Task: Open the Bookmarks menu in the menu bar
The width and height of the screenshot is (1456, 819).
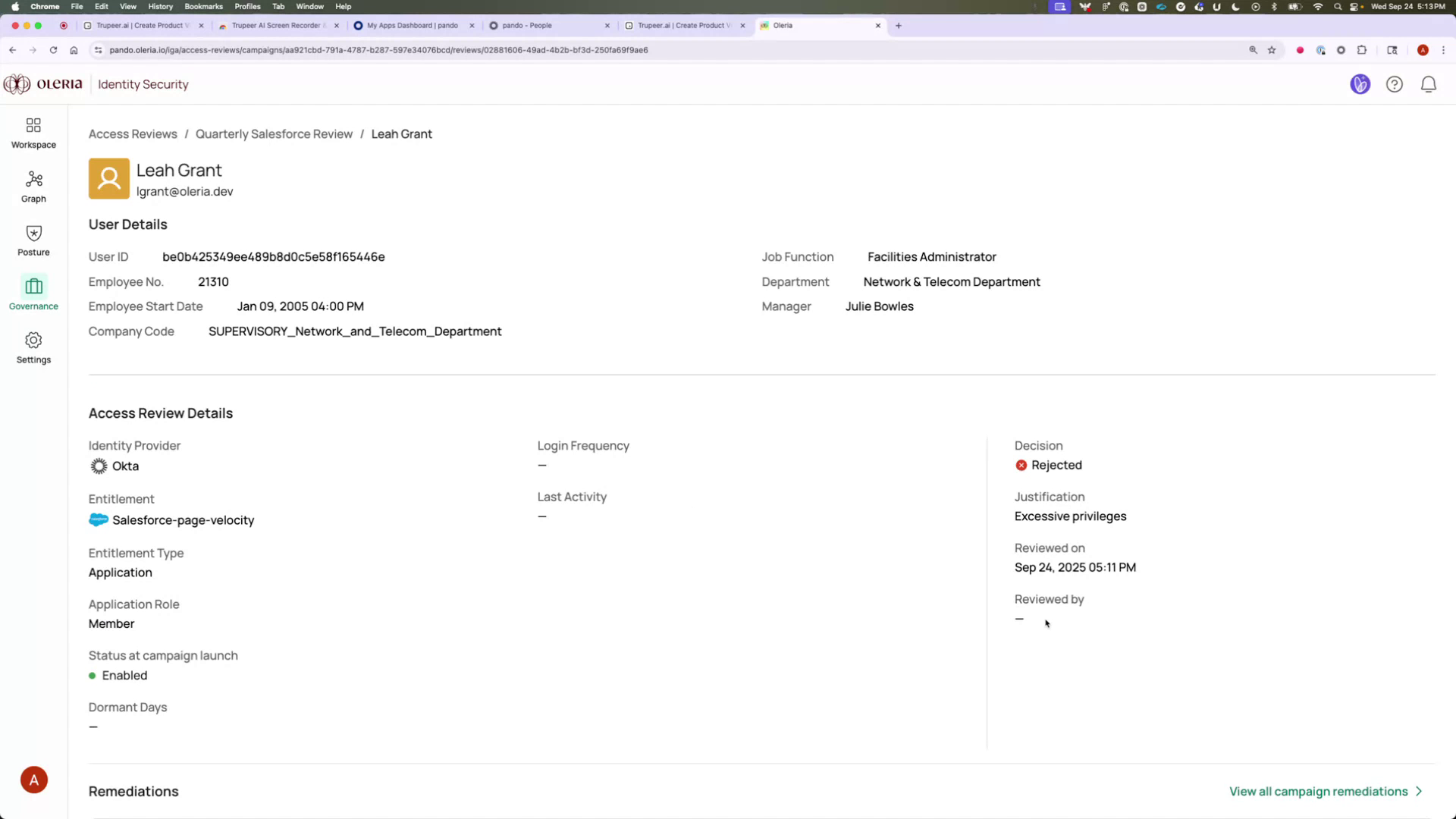Action: click(x=203, y=6)
